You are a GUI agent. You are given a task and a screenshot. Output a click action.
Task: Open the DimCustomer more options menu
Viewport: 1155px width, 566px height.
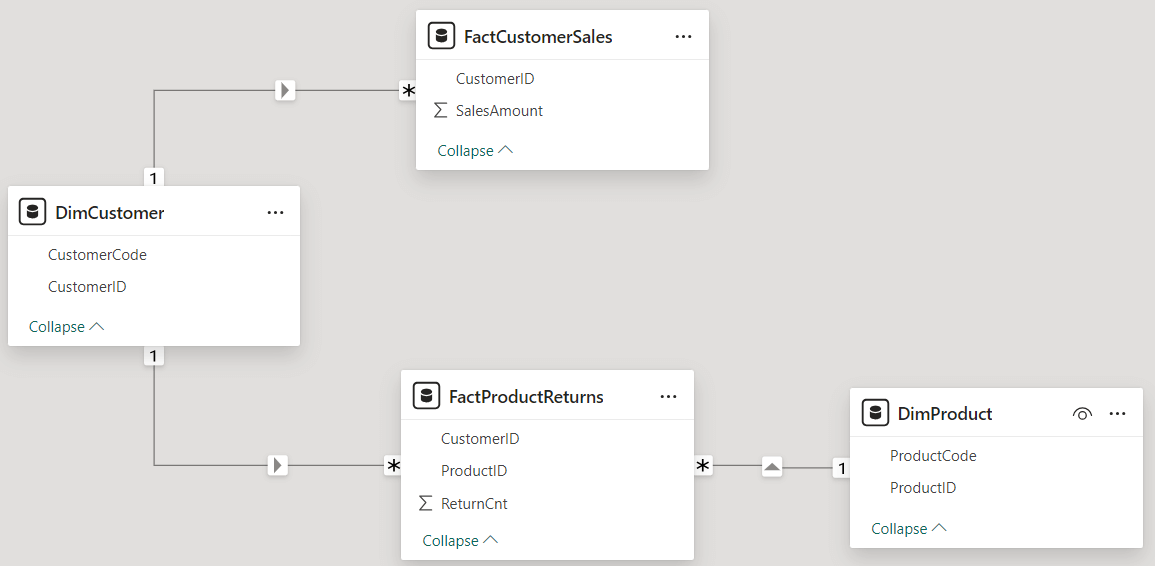tap(275, 213)
